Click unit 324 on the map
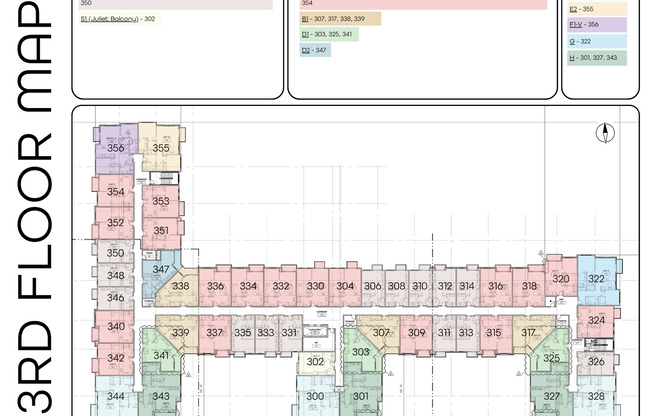Image resolution: width=652 pixels, height=416 pixels. click(x=596, y=320)
